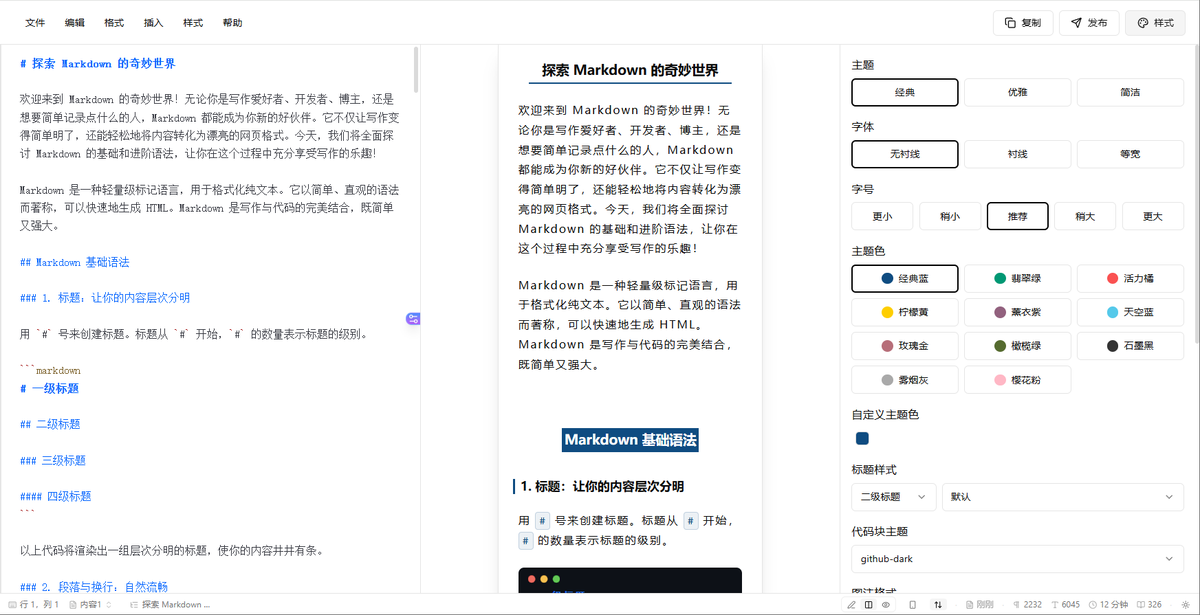This screenshot has height=615, width=1200.
Task: Click preview title '探索 Markdown 的奇妙世界'
Action: (x=630, y=71)
